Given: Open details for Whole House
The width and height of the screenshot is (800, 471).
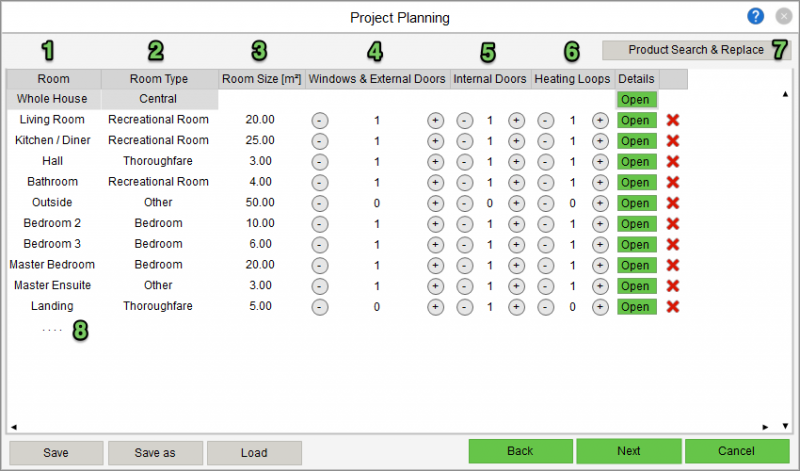Looking at the screenshot, I should tap(635, 99).
